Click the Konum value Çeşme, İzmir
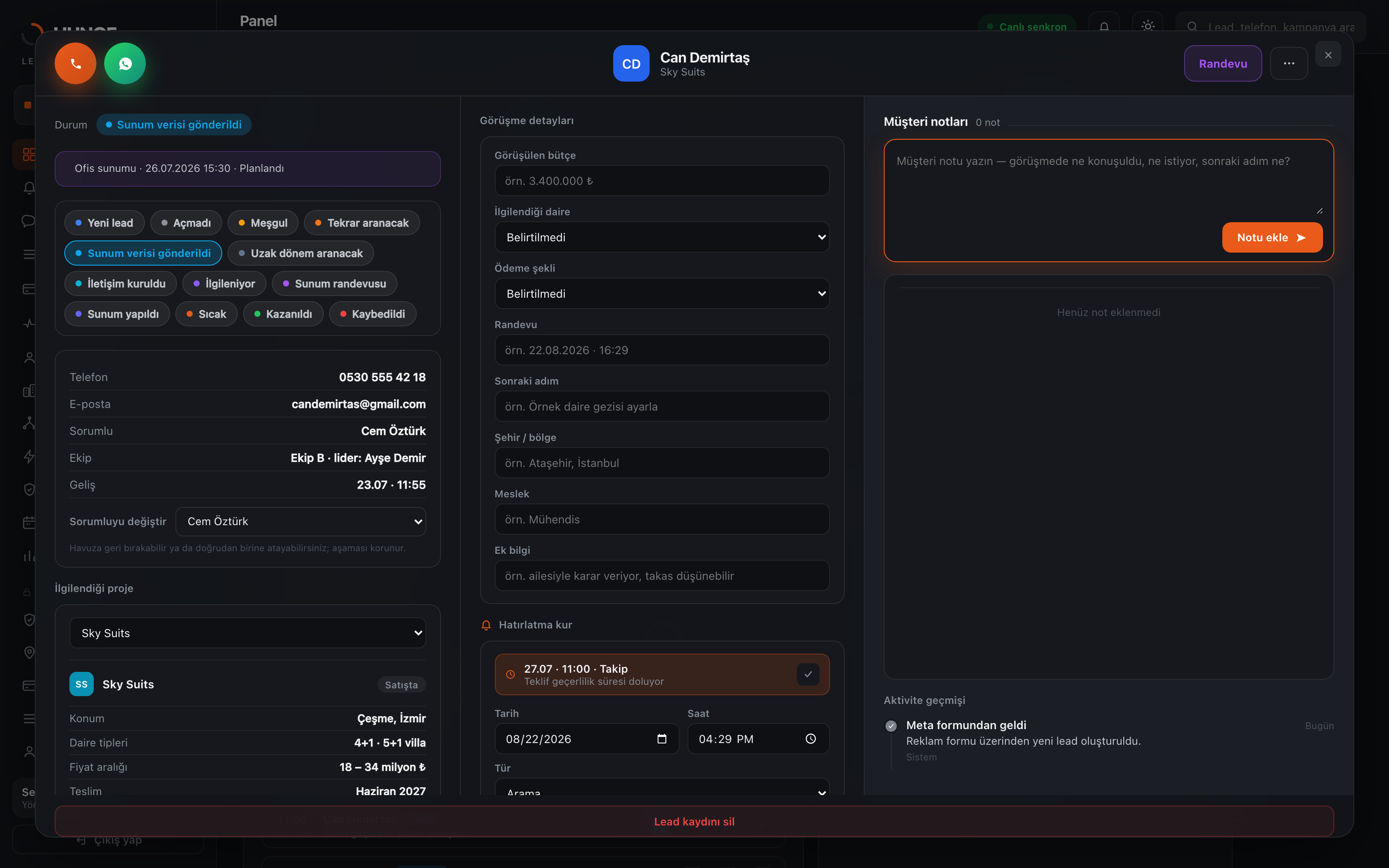This screenshot has width=1389, height=868. 392,719
